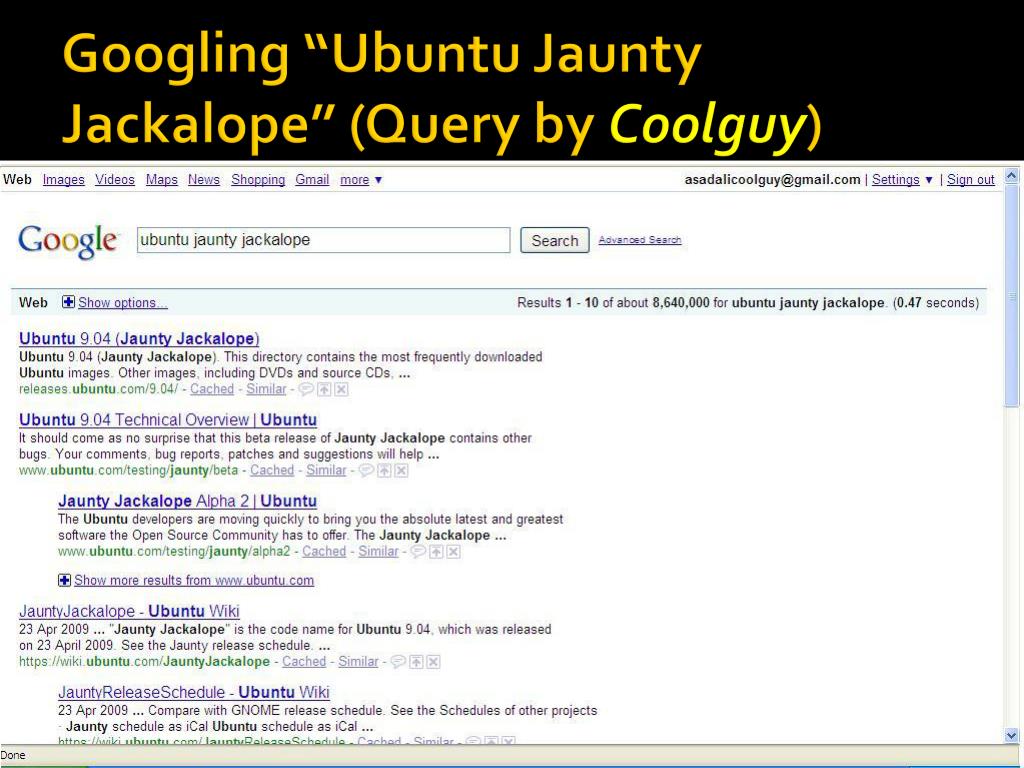
Task: Open Settings link
Action: coord(895,180)
